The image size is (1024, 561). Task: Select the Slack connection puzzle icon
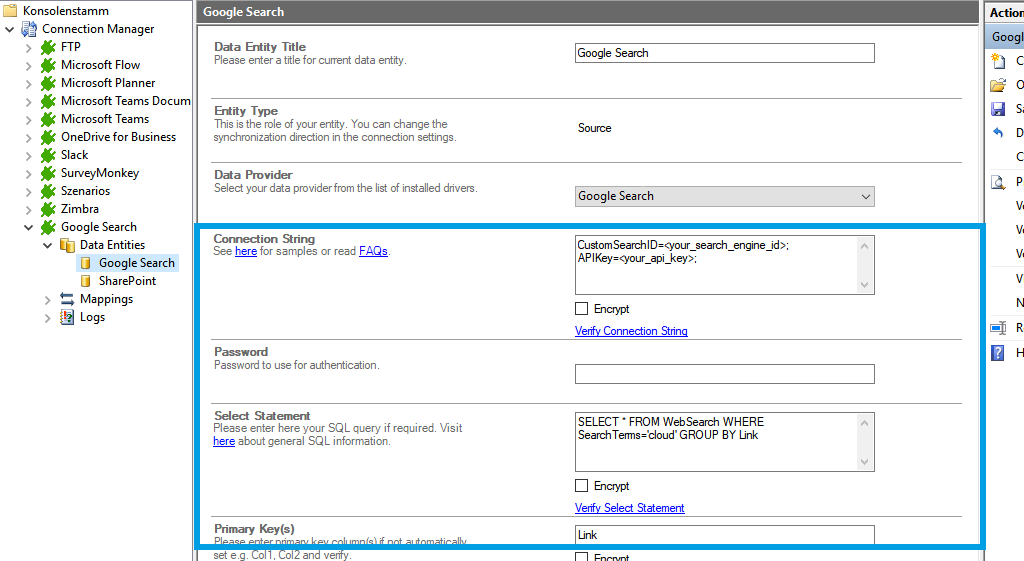[x=48, y=155]
